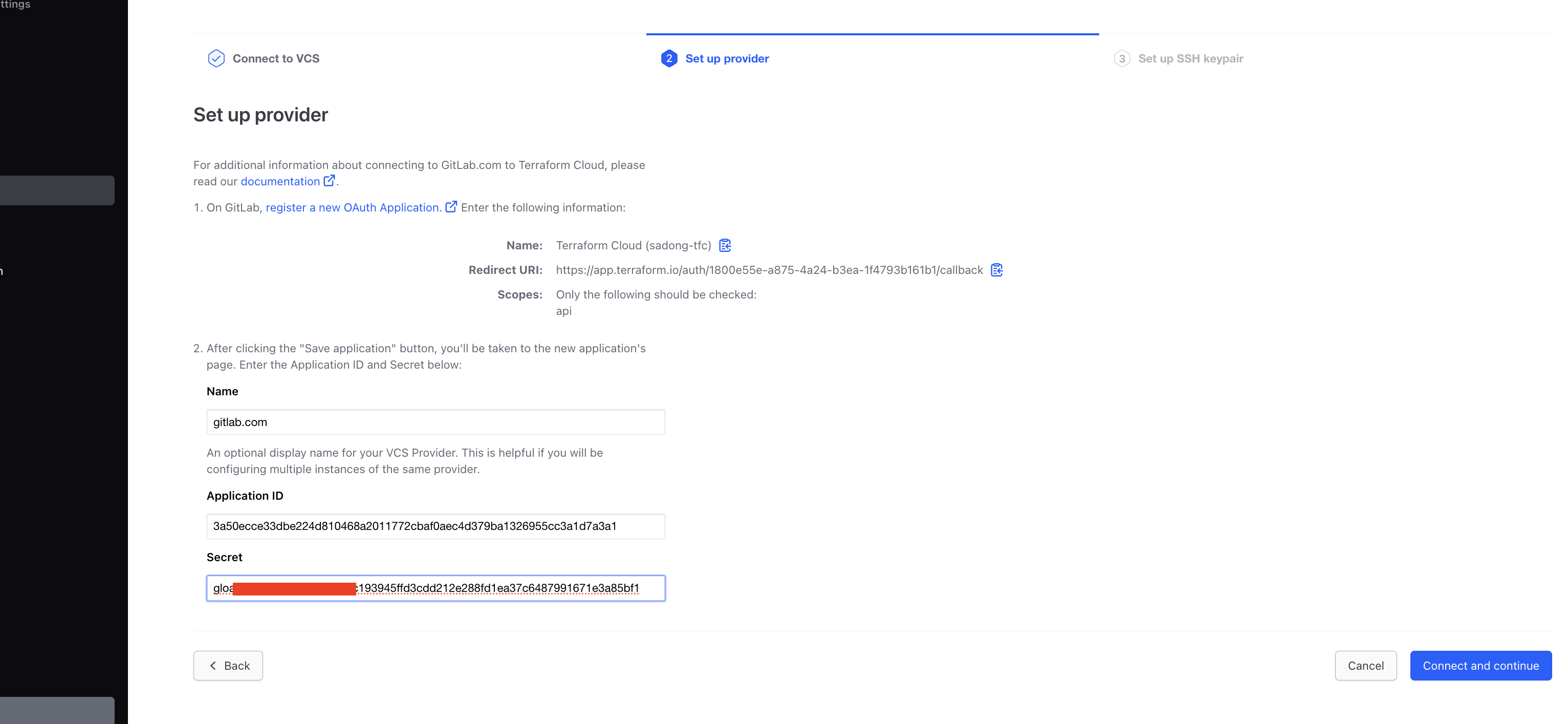Select the highlighted item in dark sidebar
Image resolution: width=1568 pixels, height=724 pixels.
point(57,190)
